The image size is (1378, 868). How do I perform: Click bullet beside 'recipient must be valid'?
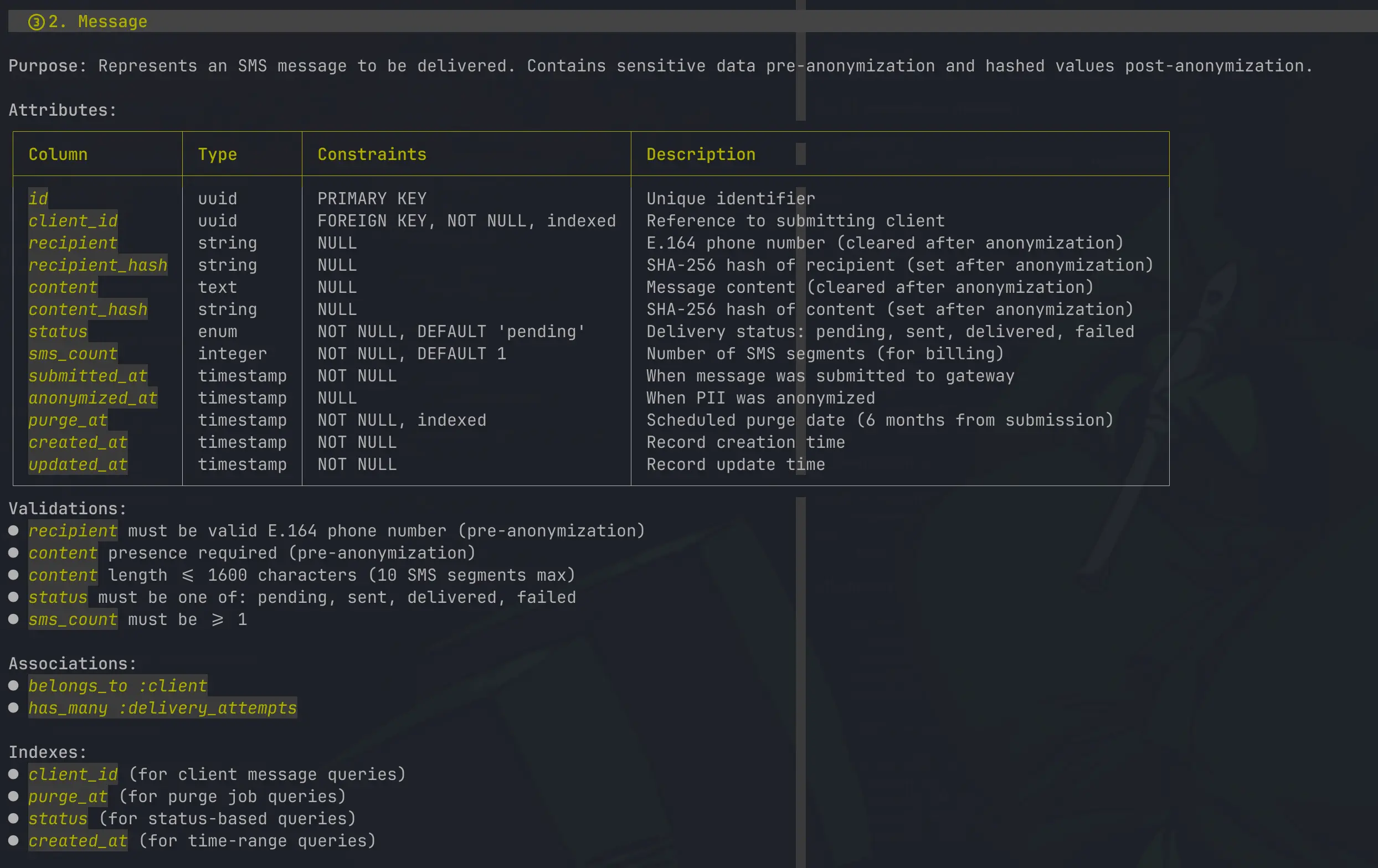(14, 531)
